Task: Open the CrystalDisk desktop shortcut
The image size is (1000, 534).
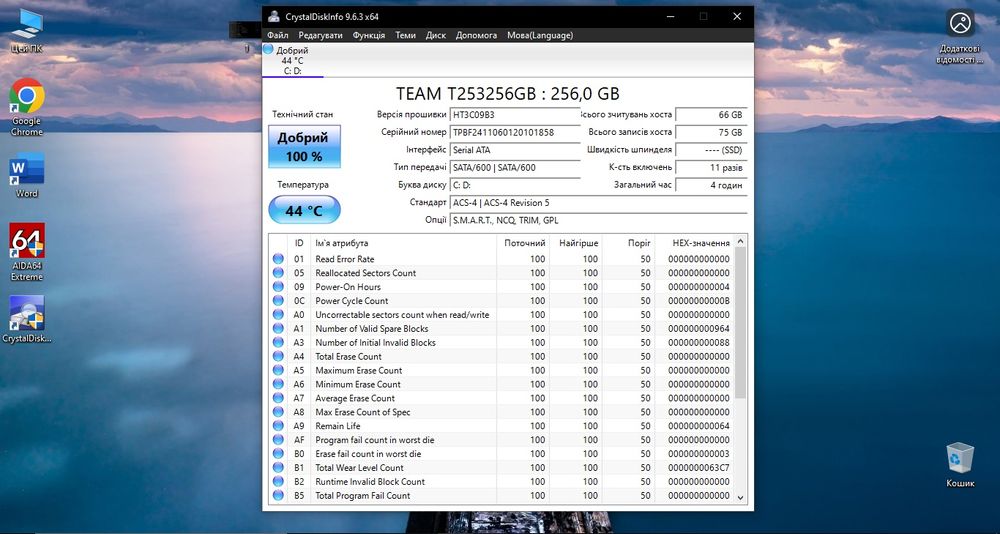Action: click(x=27, y=319)
